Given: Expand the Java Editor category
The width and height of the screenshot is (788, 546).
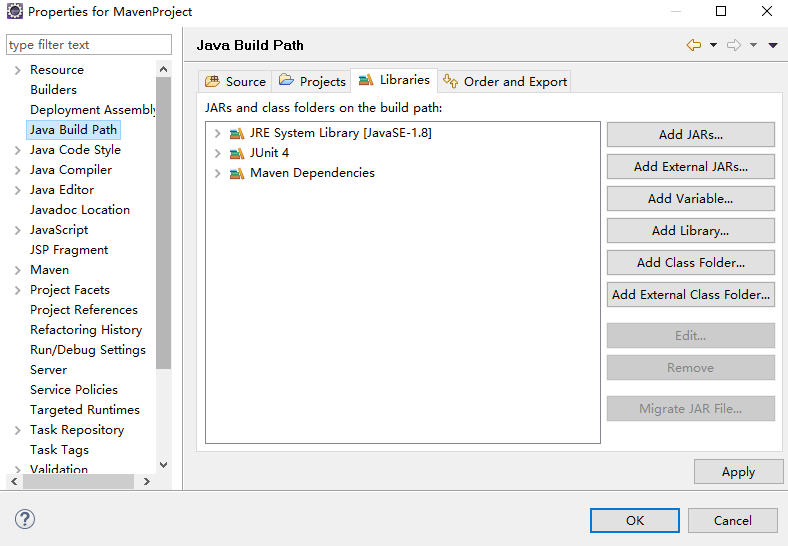Looking at the screenshot, I should (x=18, y=191).
